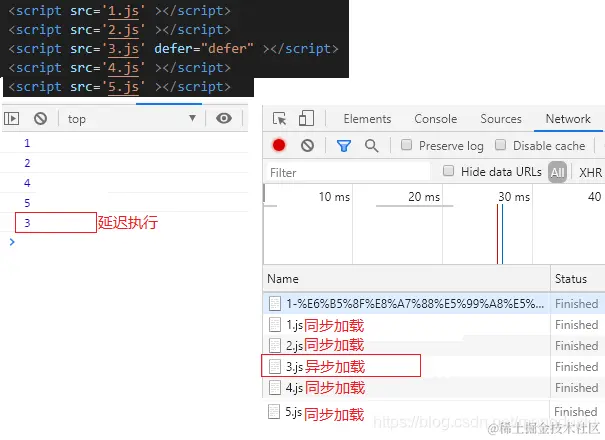Click the file icon beside 5.js

(x=274, y=411)
